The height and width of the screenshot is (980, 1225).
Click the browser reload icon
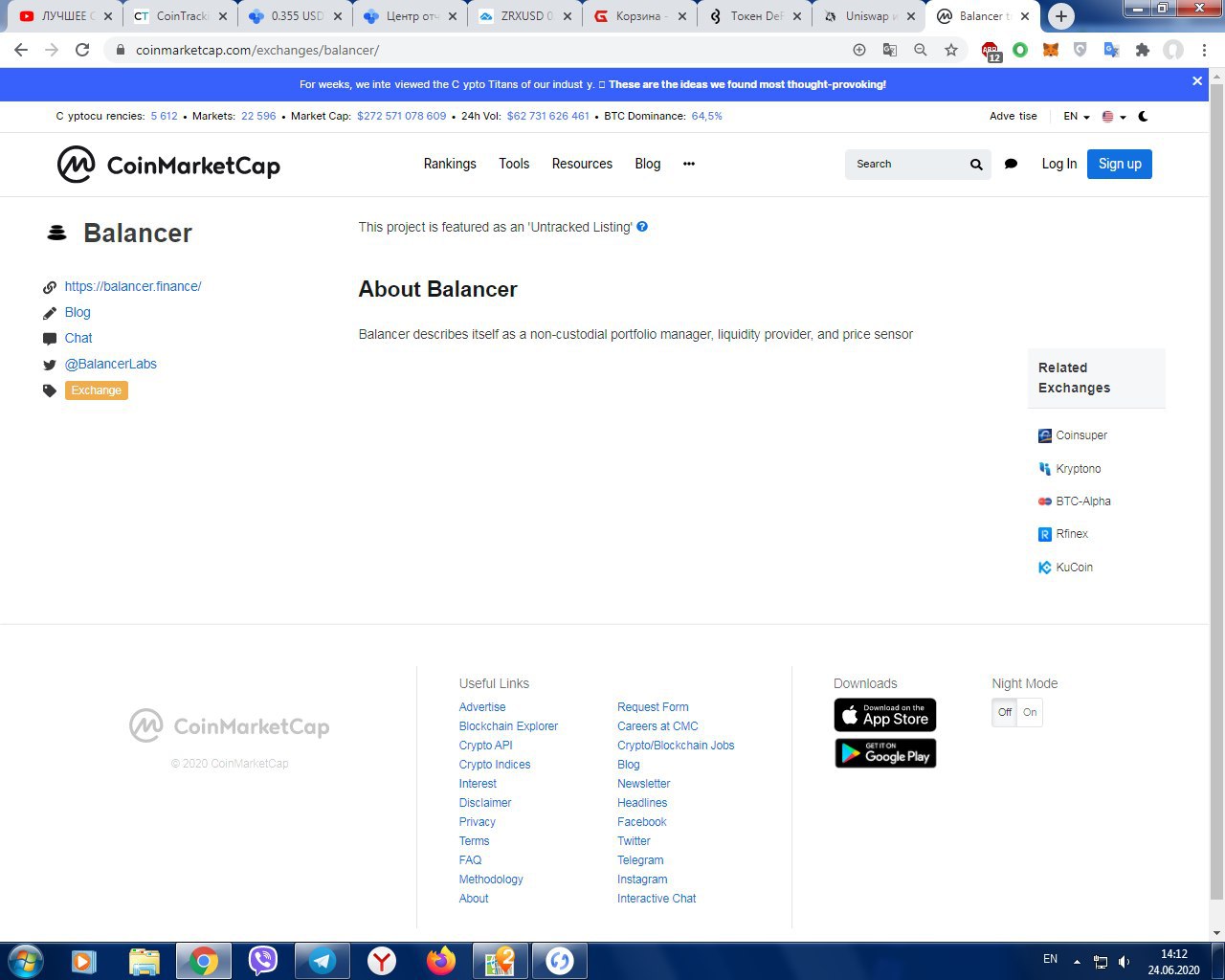coord(82,50)
